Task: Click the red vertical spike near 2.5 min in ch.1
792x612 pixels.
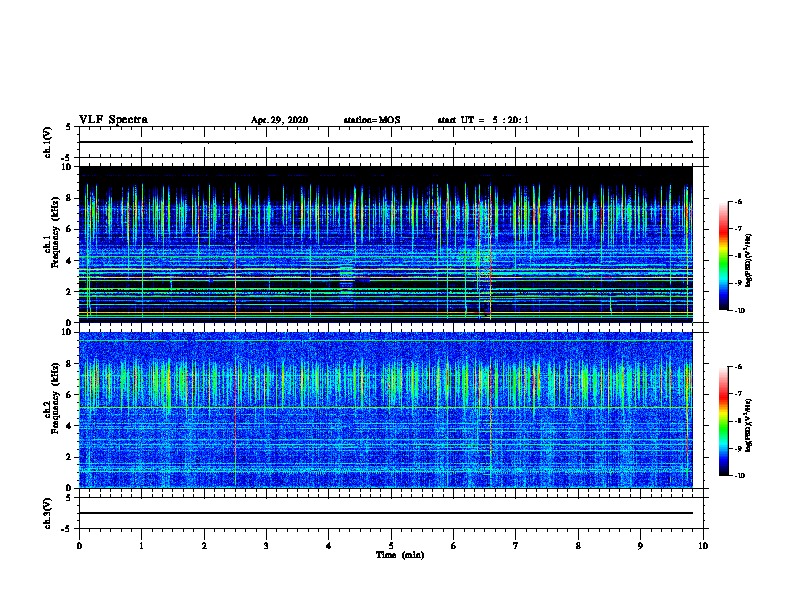Action: click(235, 252)
